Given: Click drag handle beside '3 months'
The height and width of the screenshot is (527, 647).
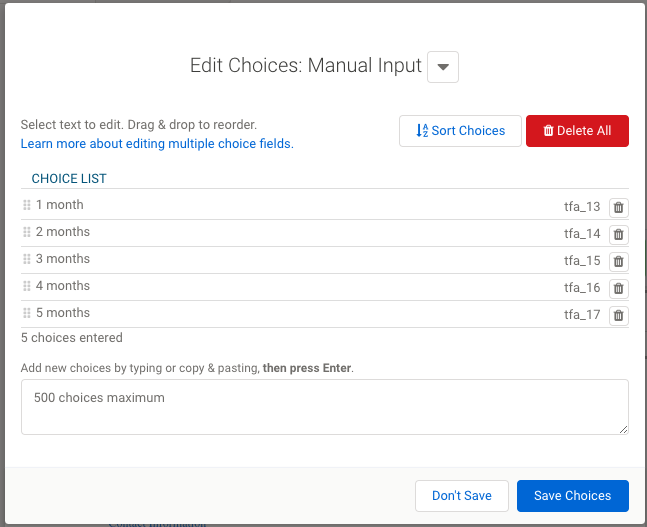Looking at the screenshot, I should (27, 259).
